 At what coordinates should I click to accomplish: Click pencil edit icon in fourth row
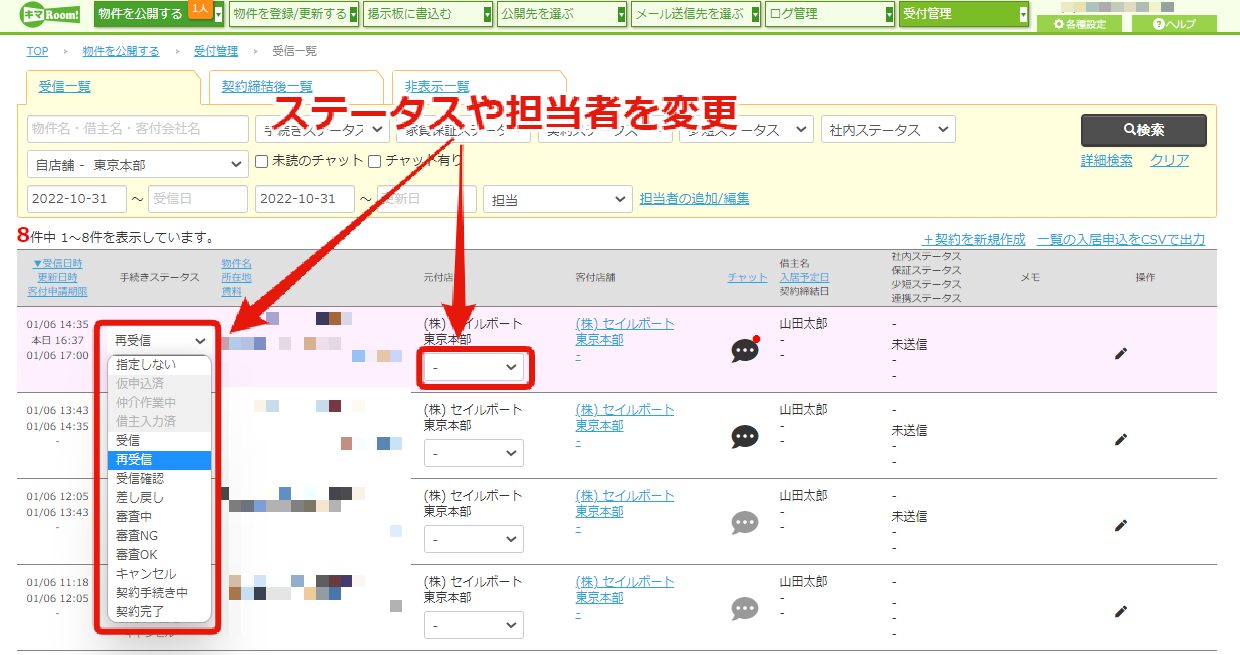click(x=1121, y=611)
